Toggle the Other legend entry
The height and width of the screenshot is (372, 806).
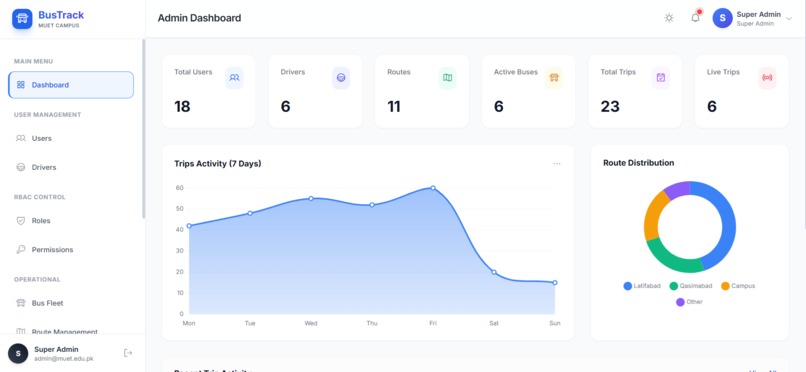point(689,302)
